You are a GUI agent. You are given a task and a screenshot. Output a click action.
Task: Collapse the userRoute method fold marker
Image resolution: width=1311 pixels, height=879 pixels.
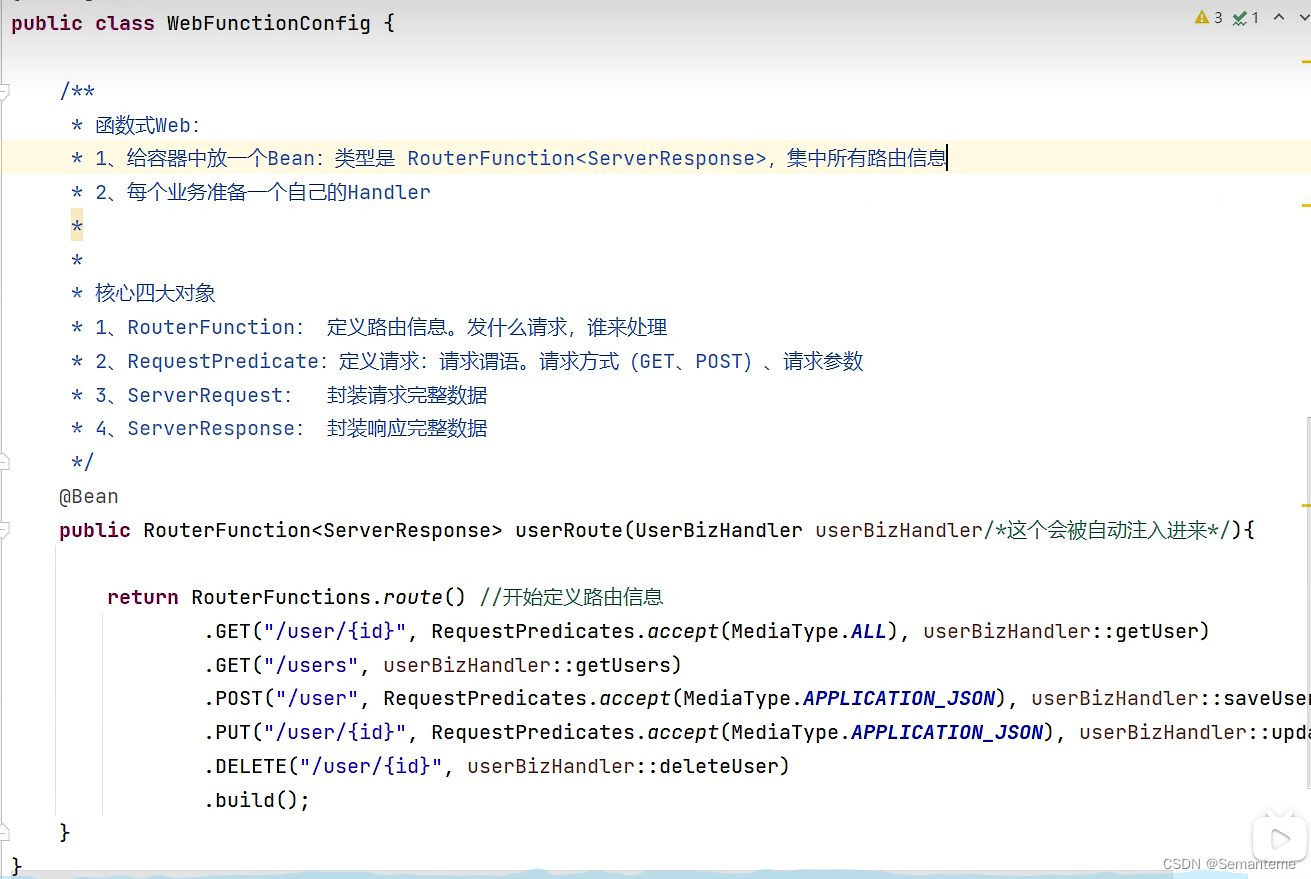[x=4, y=530]
